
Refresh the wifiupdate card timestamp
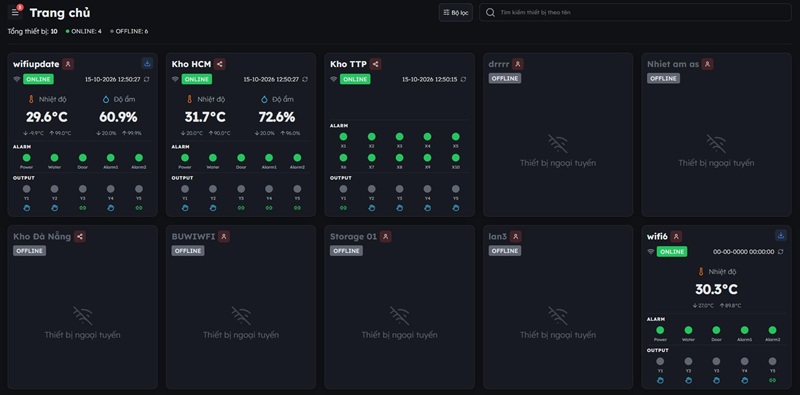tap(147, 79)
